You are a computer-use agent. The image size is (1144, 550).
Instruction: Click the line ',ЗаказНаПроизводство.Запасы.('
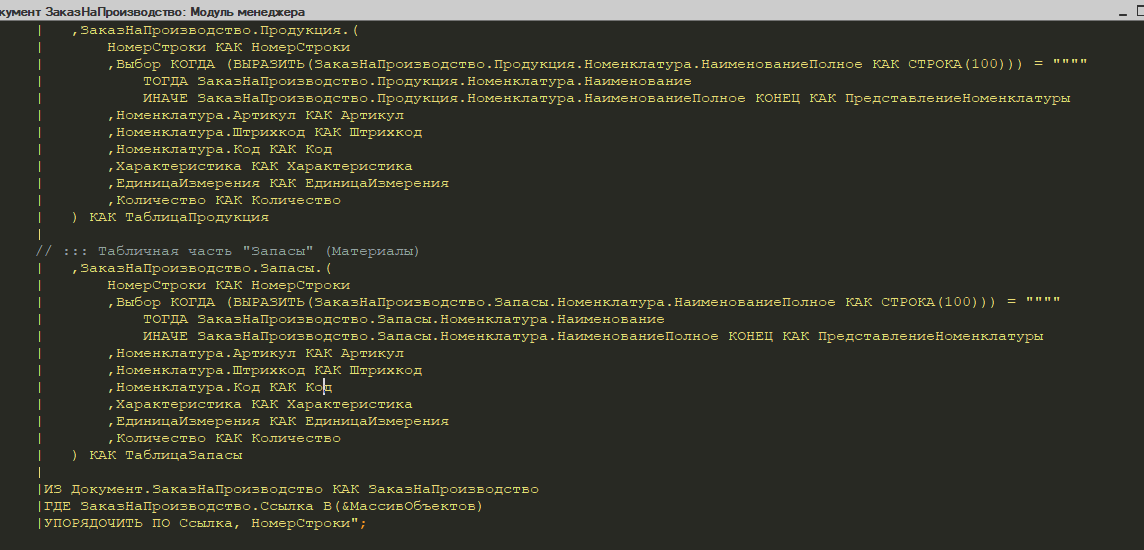(x=201, y=268)
